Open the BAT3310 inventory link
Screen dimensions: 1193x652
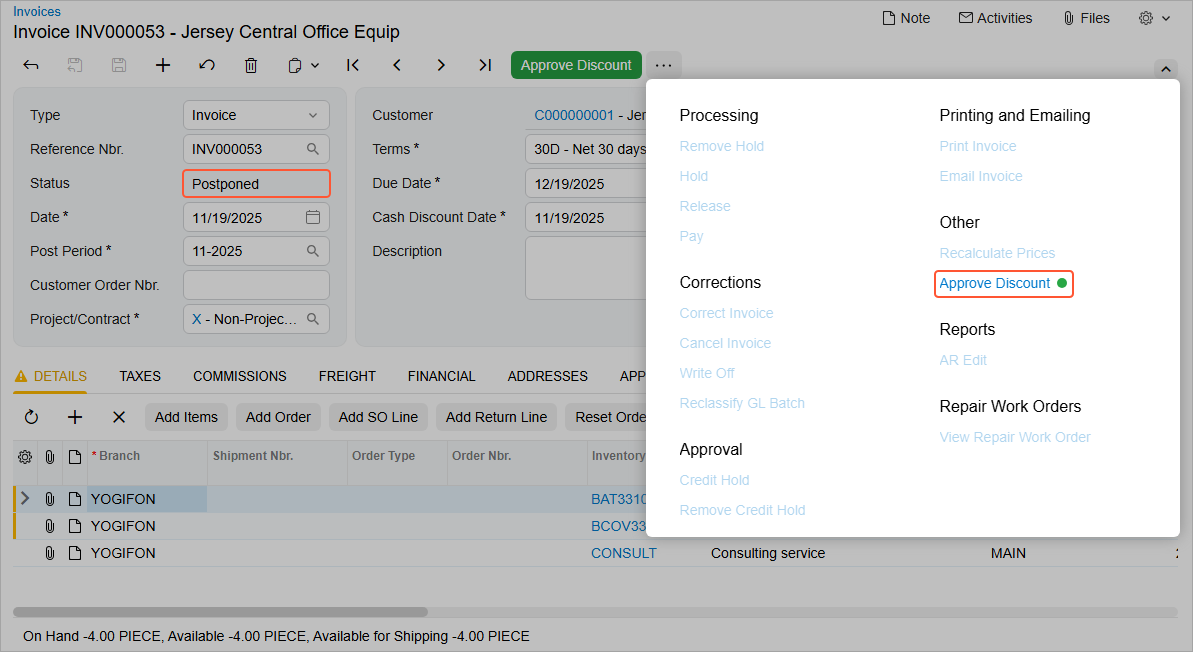619,499
